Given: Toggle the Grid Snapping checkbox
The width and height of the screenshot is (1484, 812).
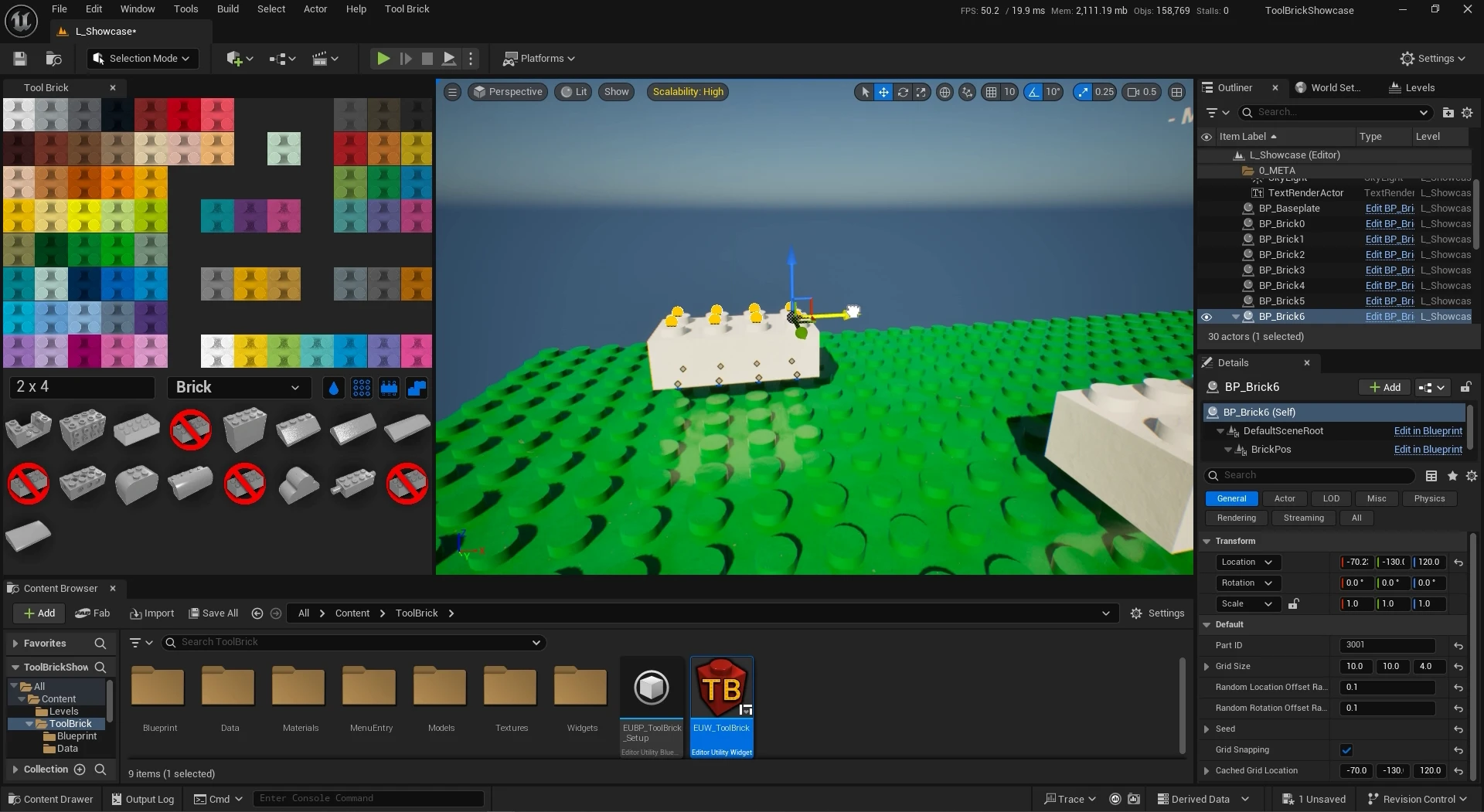Looking at the screenshot, I should pos(1346,750).
